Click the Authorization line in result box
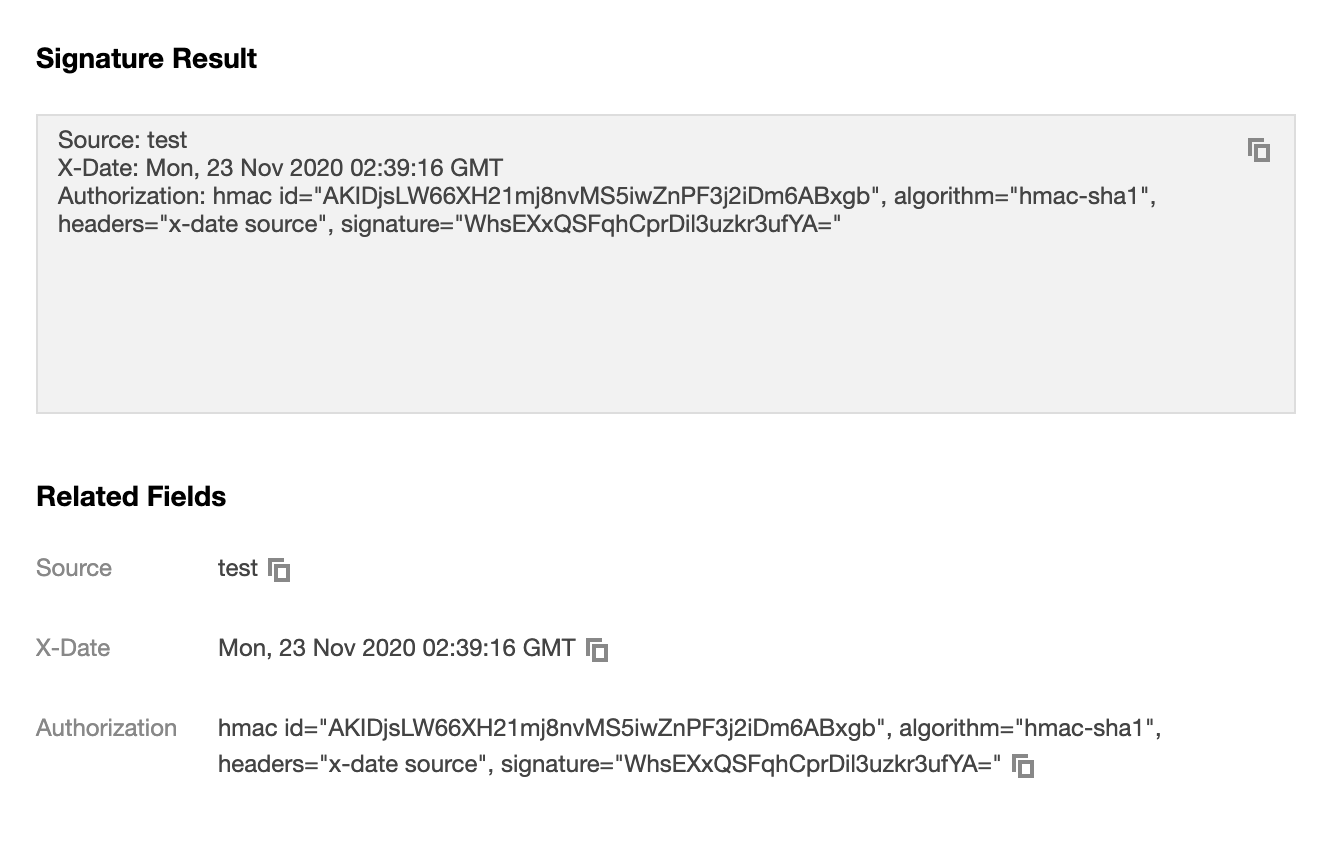Screen dimensions: 1332x864 coord(470,196)
